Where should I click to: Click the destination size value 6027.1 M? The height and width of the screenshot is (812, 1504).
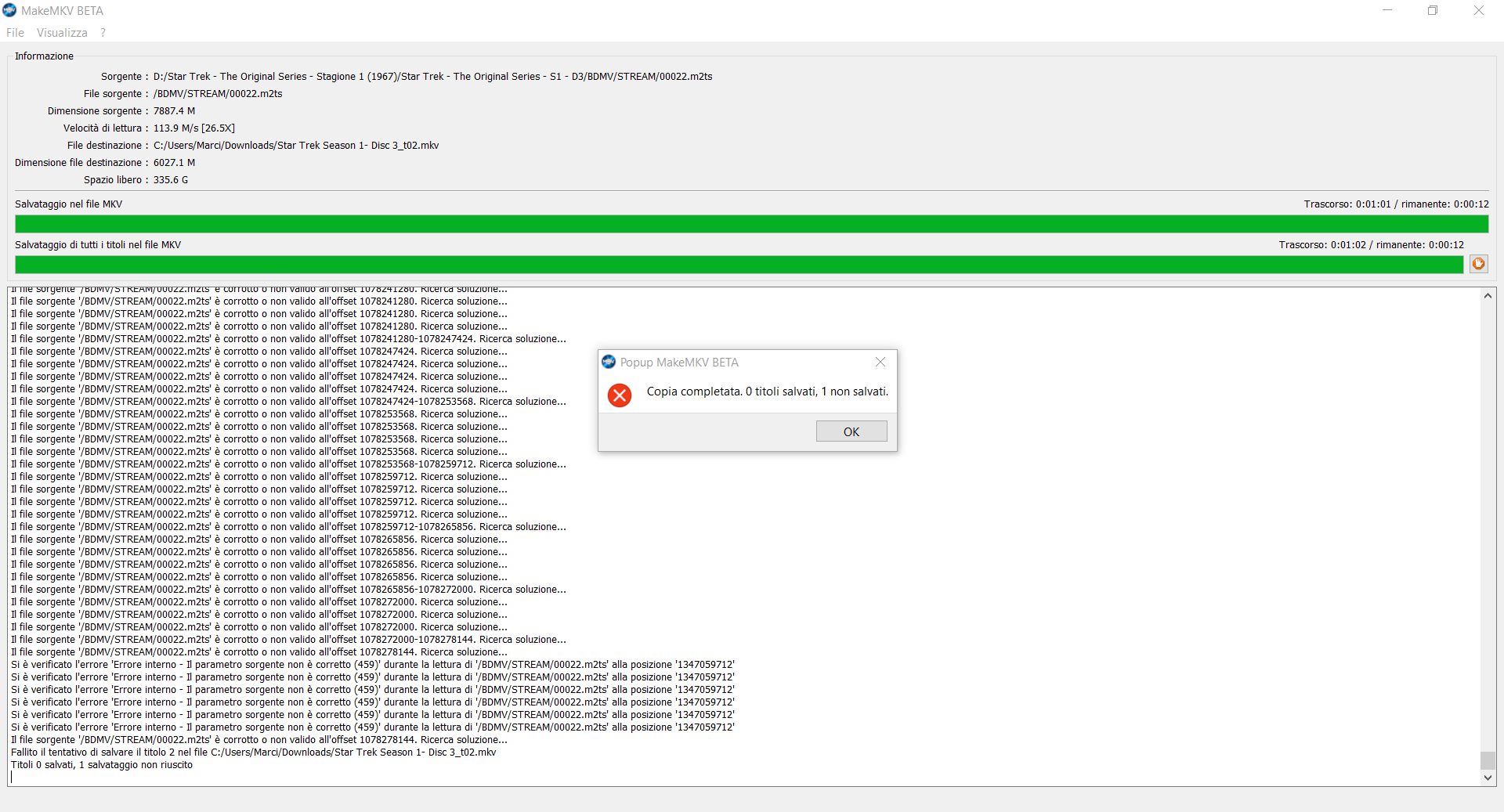pyautogui.click(x=174, y=163)
